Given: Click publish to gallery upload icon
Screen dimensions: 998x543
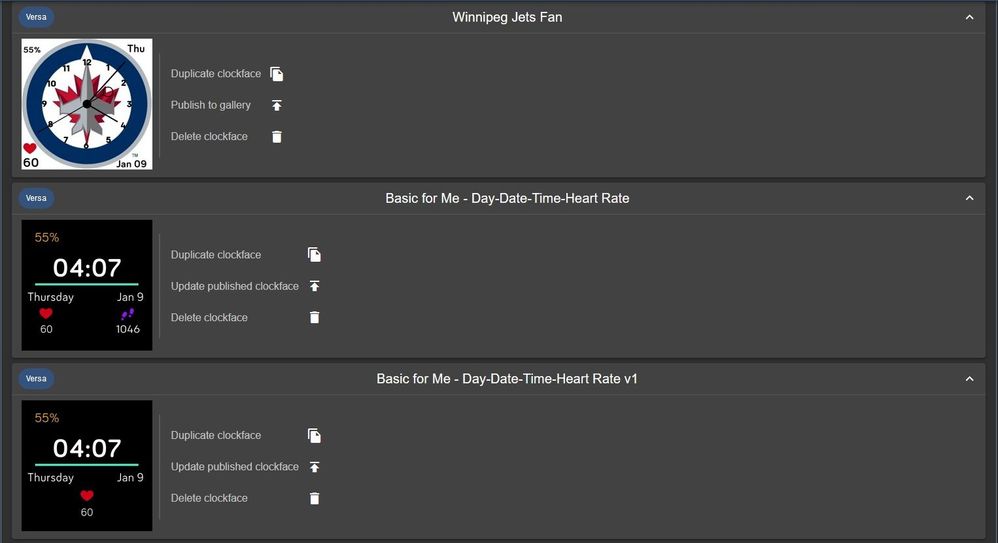Looking at the screenshot, I should (x=276, y=105).
